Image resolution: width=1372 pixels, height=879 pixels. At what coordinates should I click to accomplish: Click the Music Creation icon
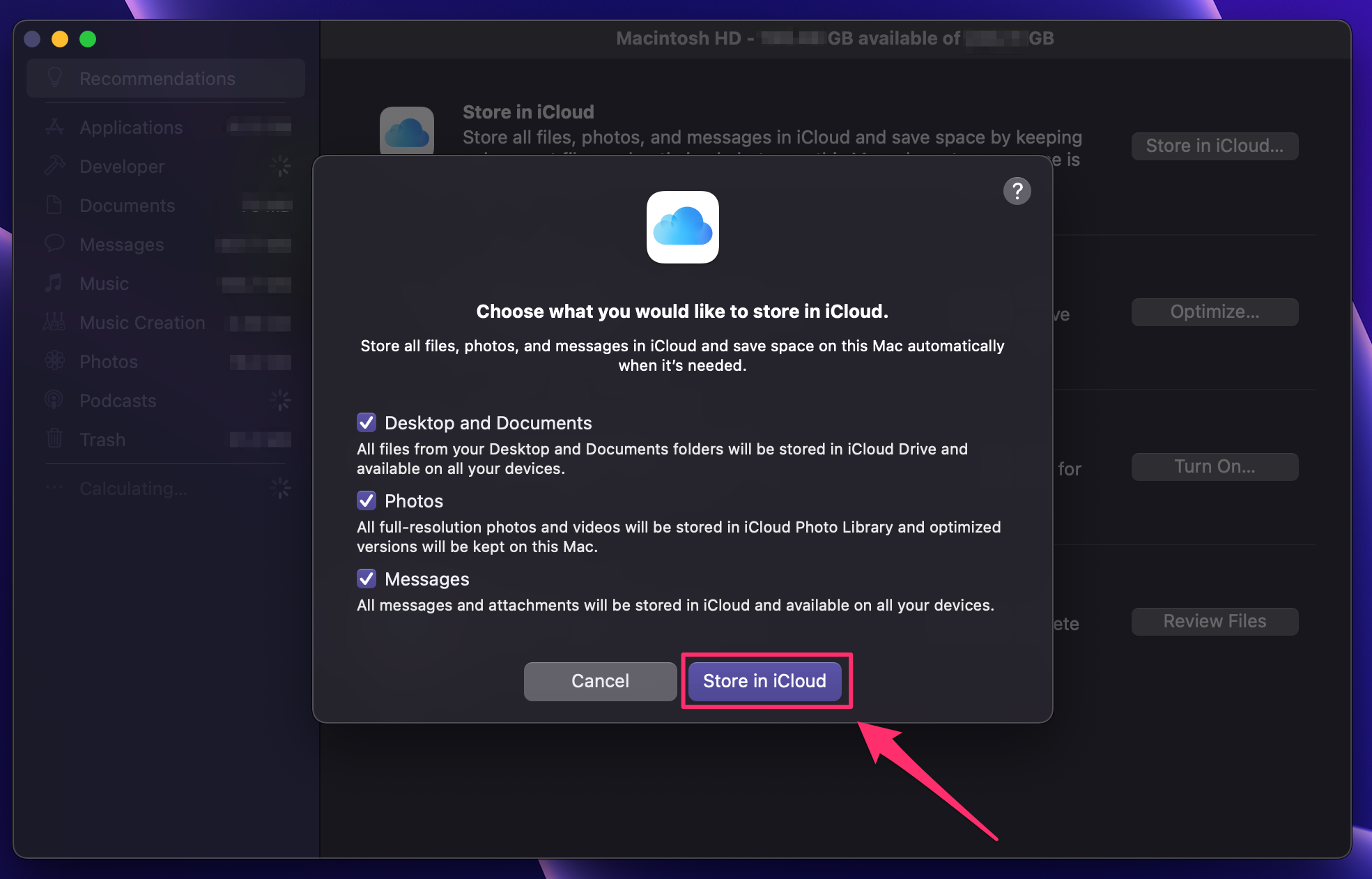click(x=54, y=322)
